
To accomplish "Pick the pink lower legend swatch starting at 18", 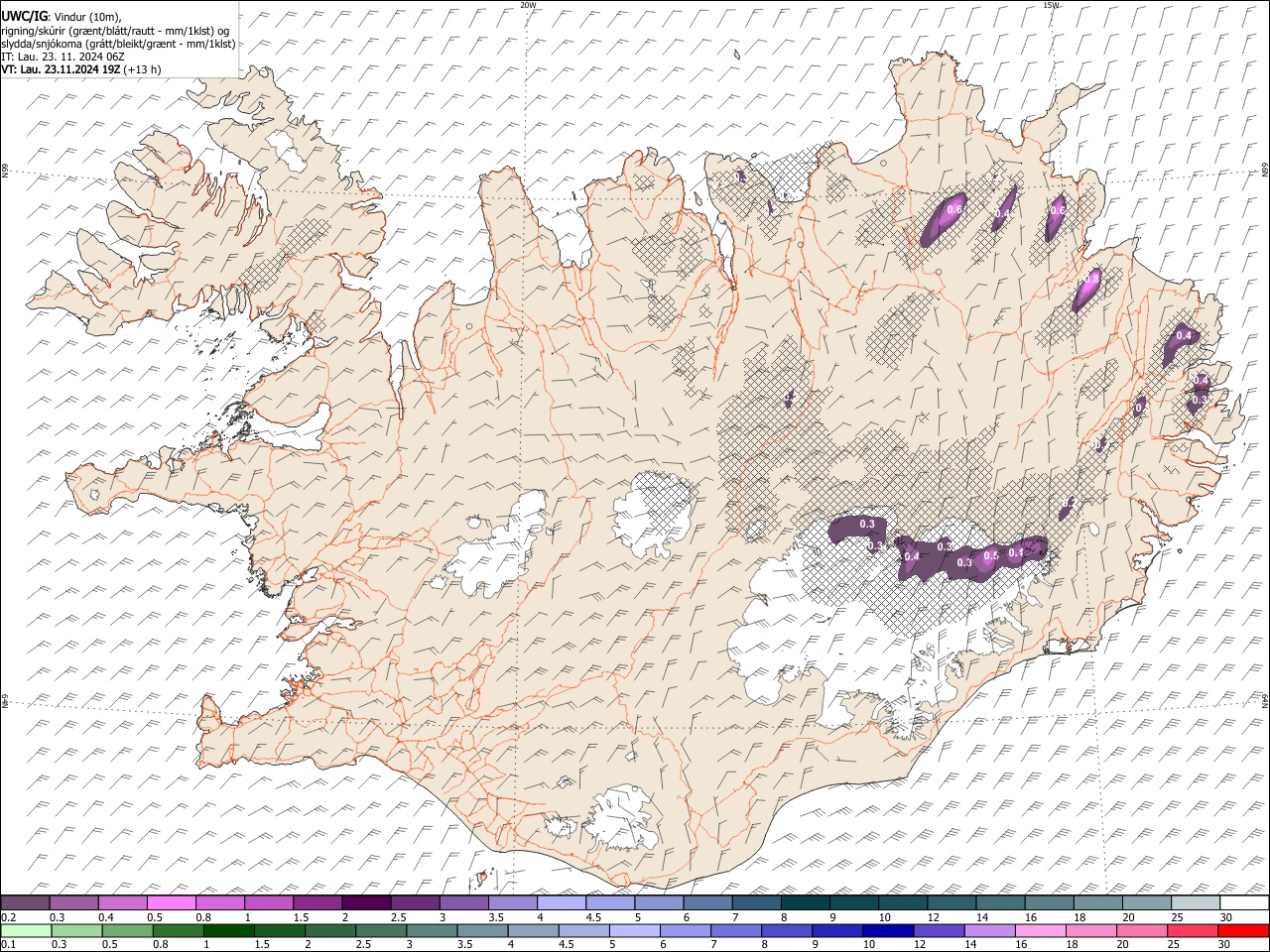I will click(x=1089, y=930).
